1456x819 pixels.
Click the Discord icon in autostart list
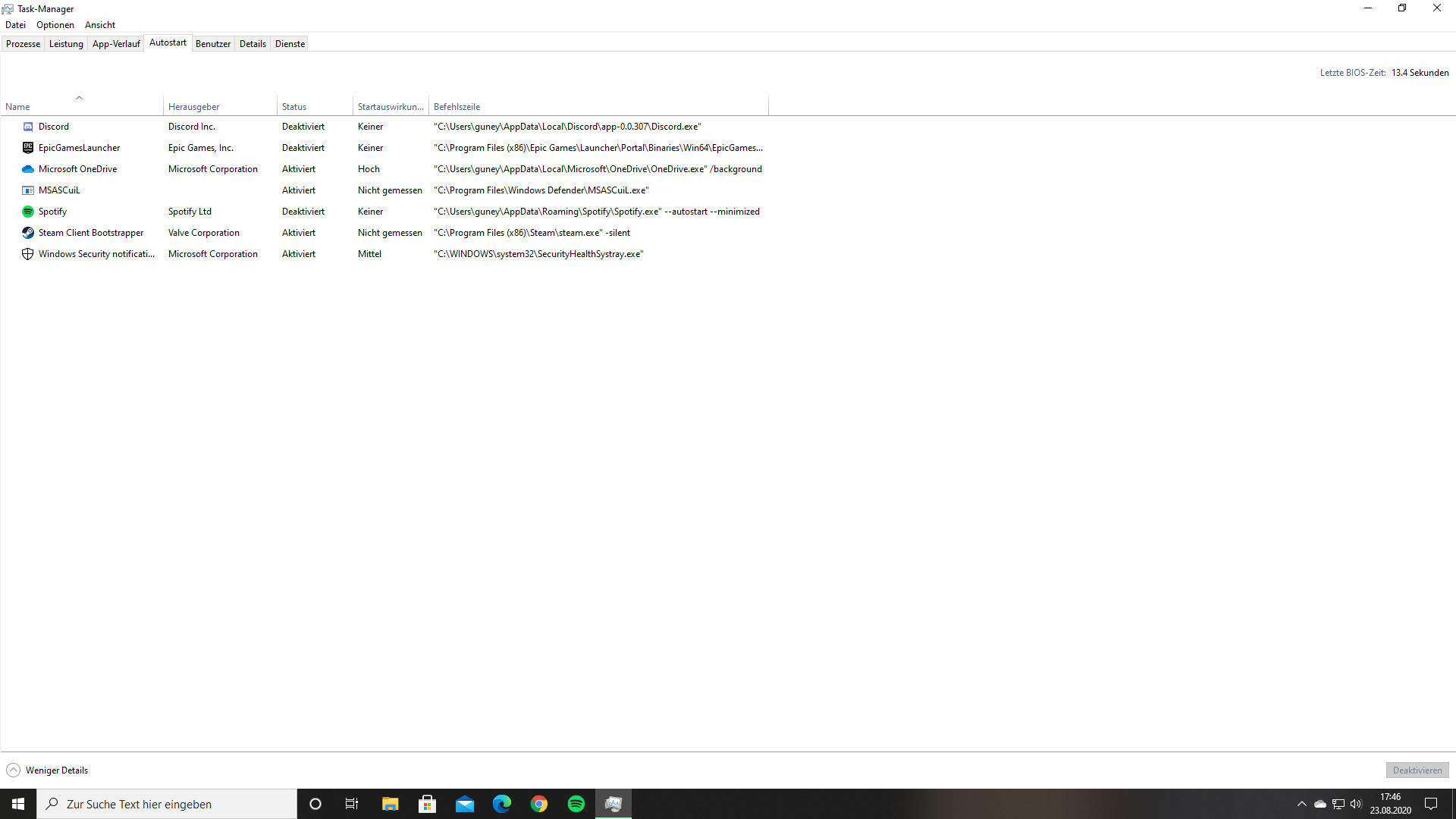click(x=27, y=126)
